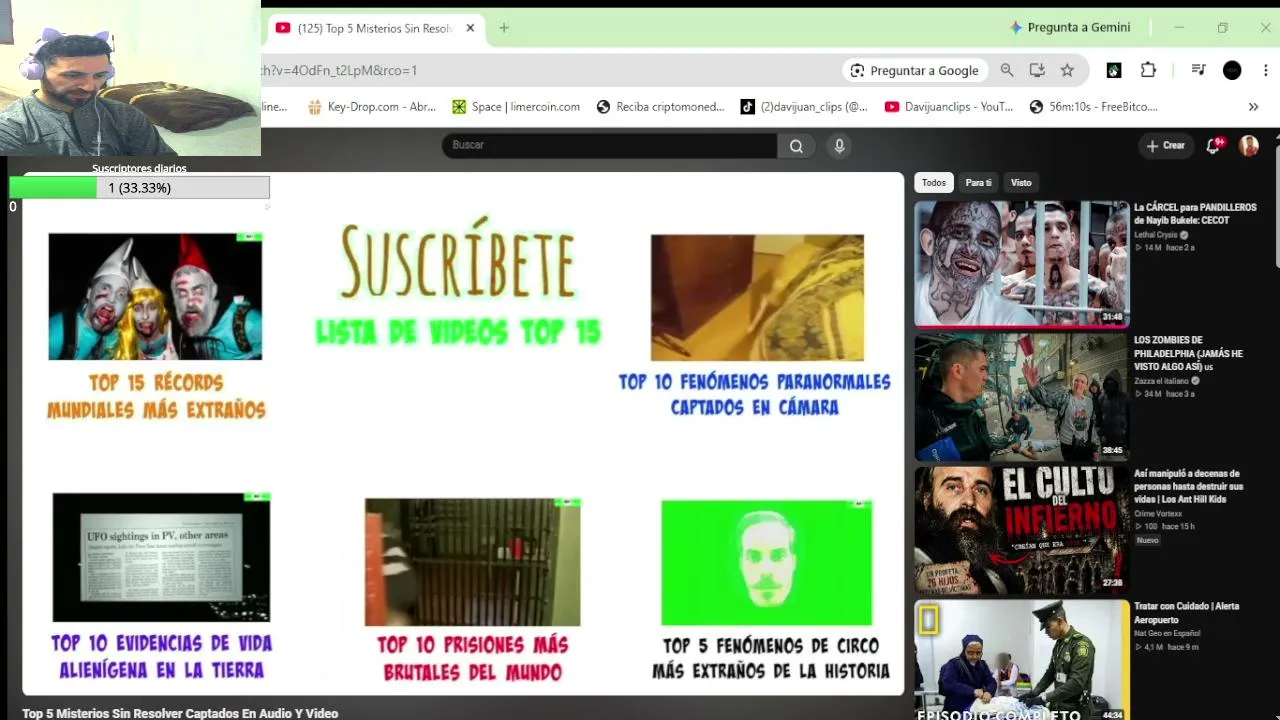Open a new browser tab

click(x=504, y=28)
